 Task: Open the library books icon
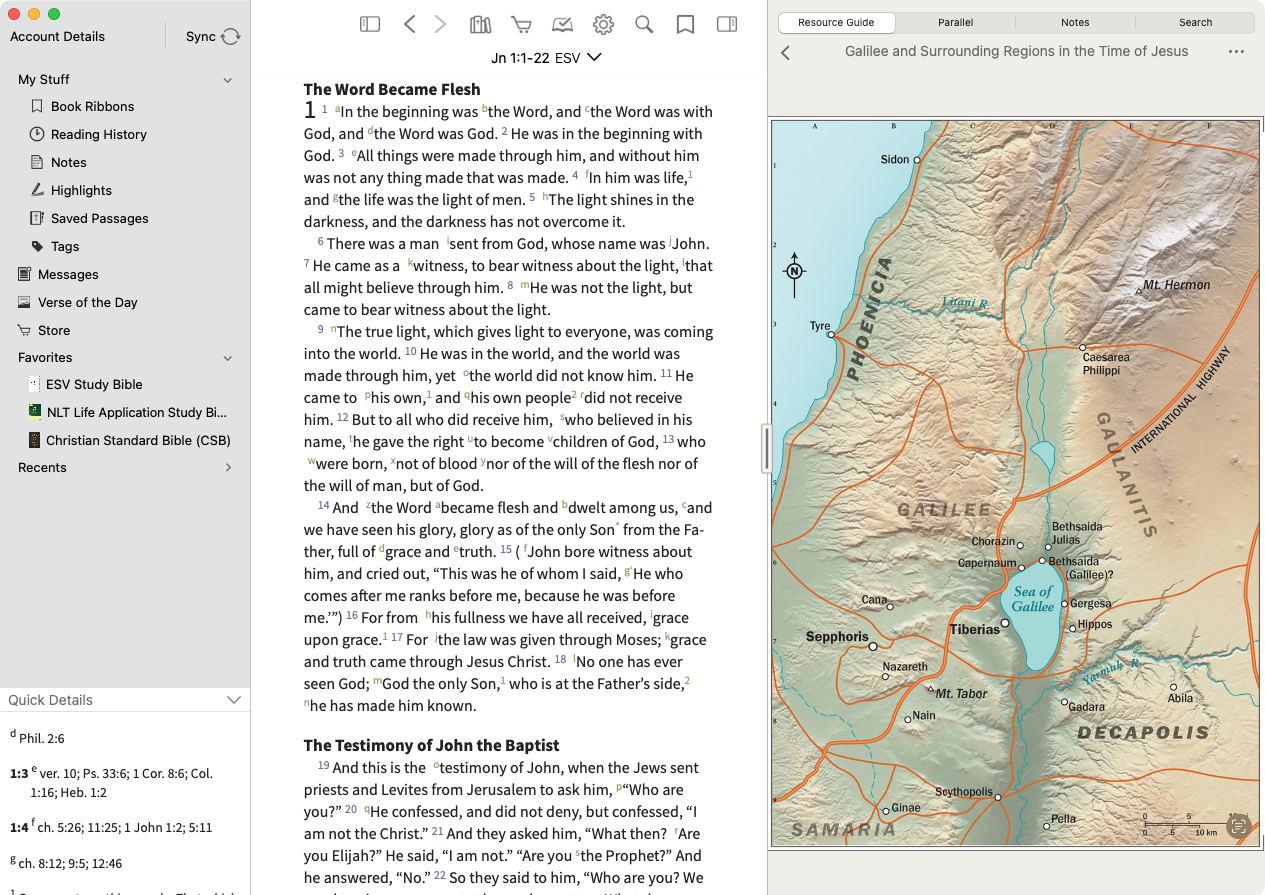point(481,24)
